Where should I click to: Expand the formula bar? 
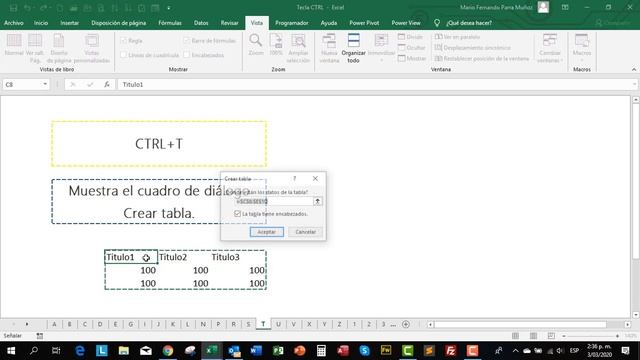(x=634, y=84)
